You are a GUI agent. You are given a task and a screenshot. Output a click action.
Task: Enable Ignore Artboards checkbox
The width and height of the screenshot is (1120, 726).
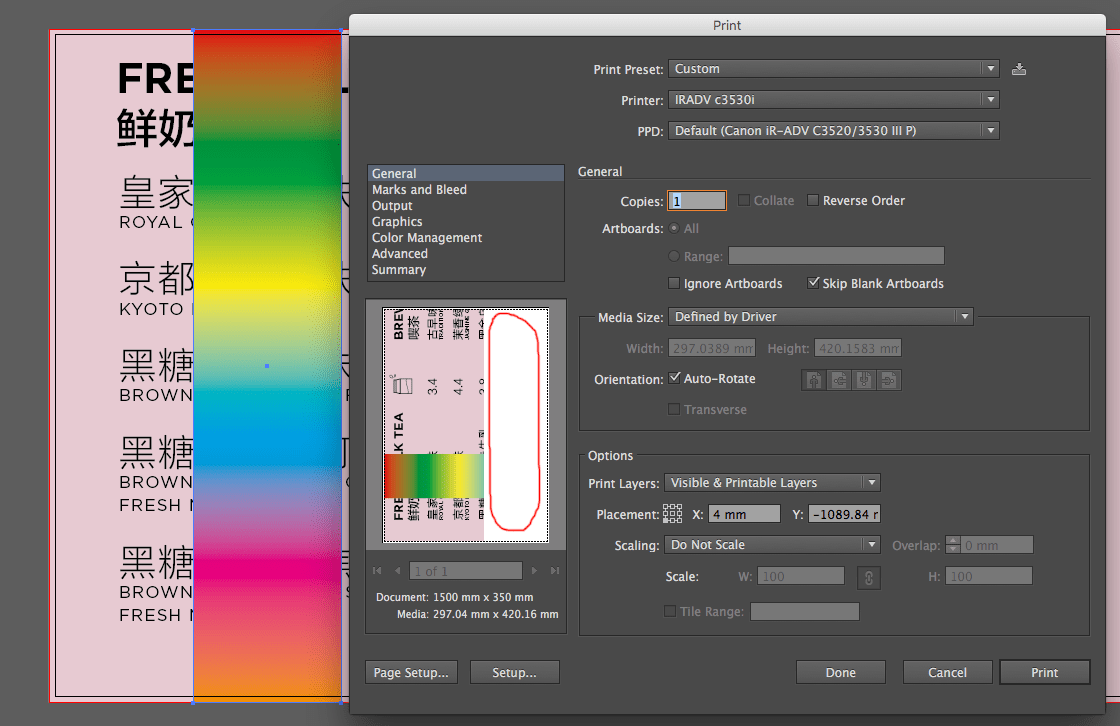coord(674,283)
